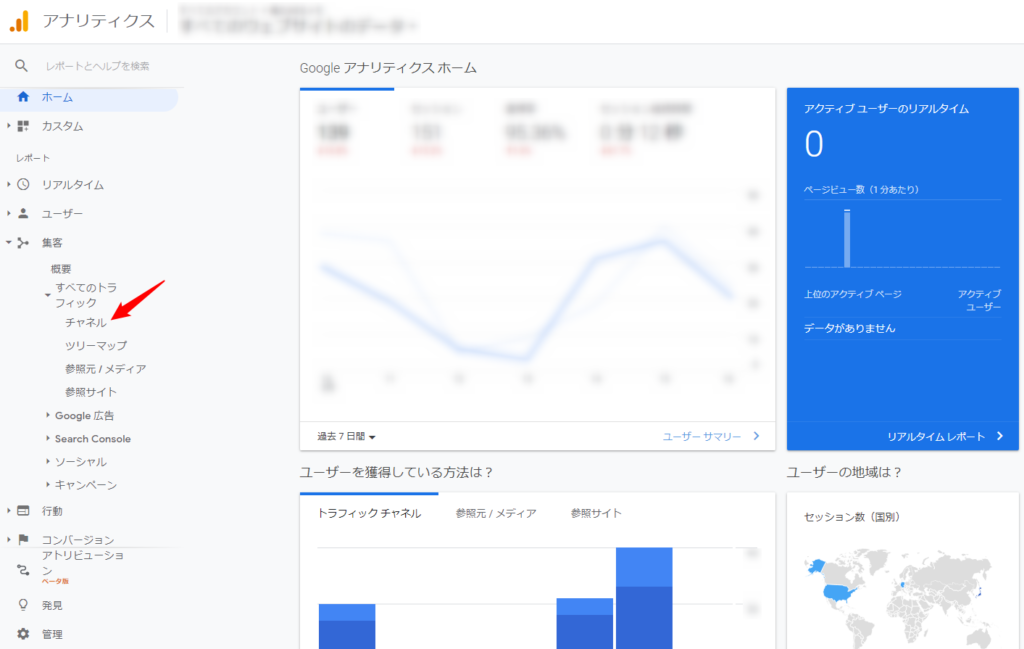Click the 行動 behavior icon
The height and width of the screenshot is (649, 1024).
point(23,511)
